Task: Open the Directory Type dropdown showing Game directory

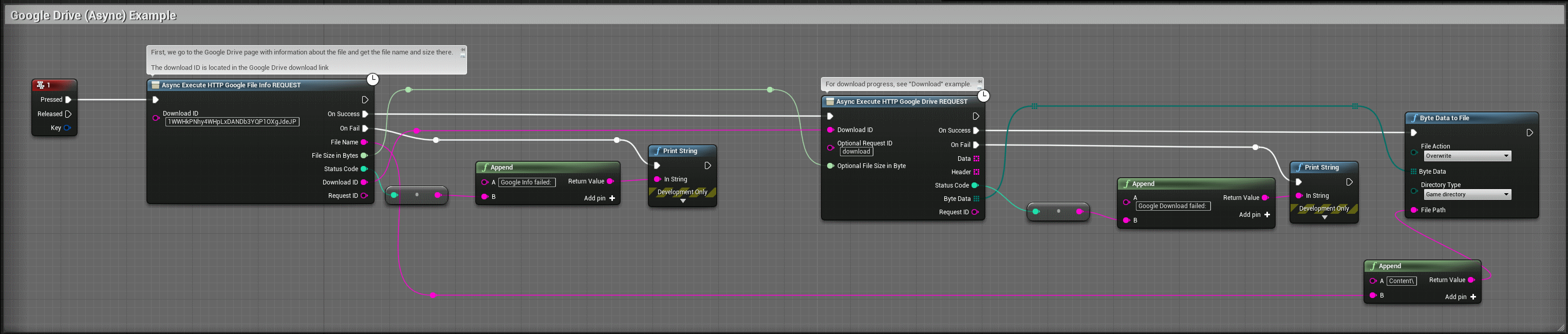Action: (1467, 195)
